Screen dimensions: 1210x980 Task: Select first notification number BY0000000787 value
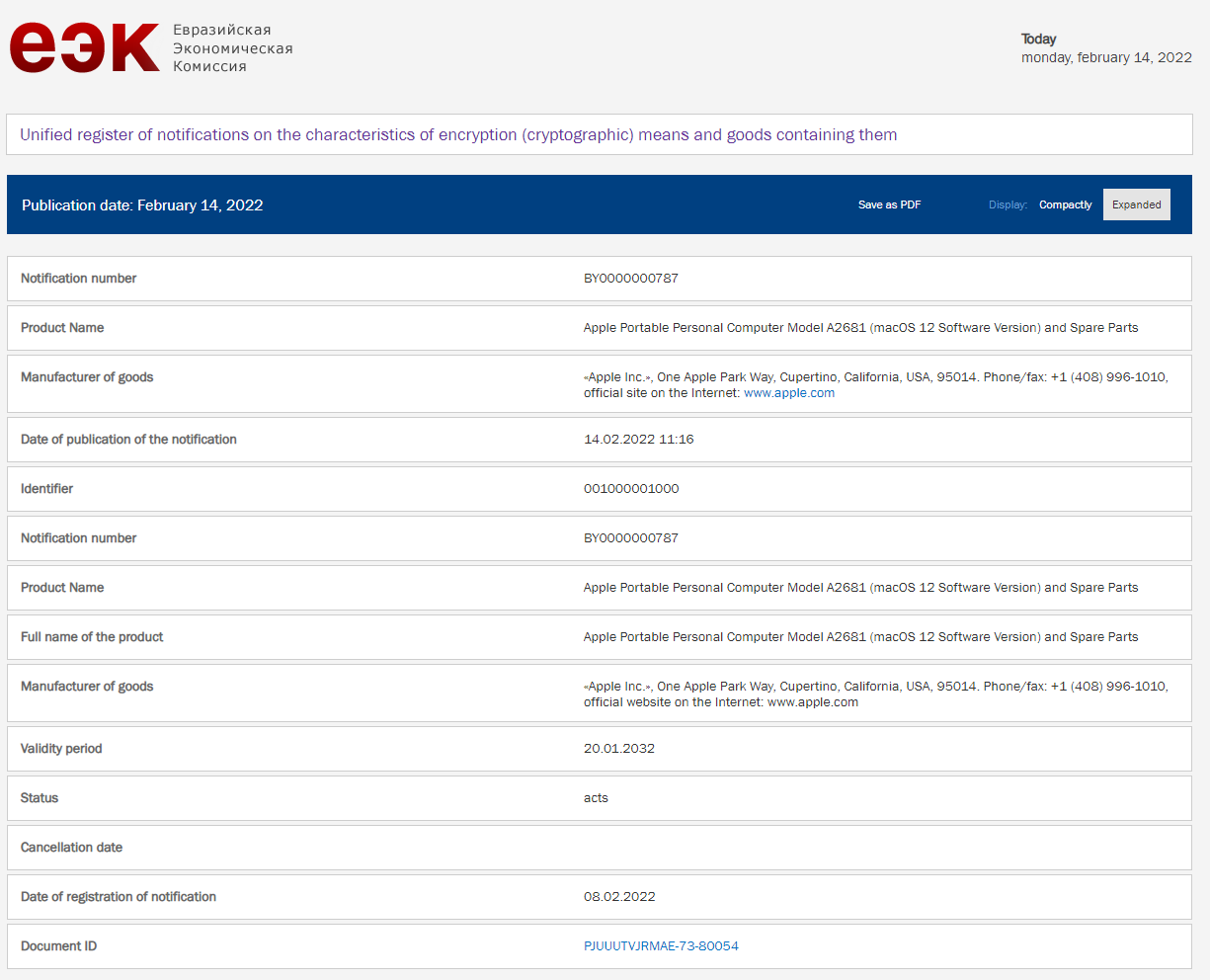(631, 279)
